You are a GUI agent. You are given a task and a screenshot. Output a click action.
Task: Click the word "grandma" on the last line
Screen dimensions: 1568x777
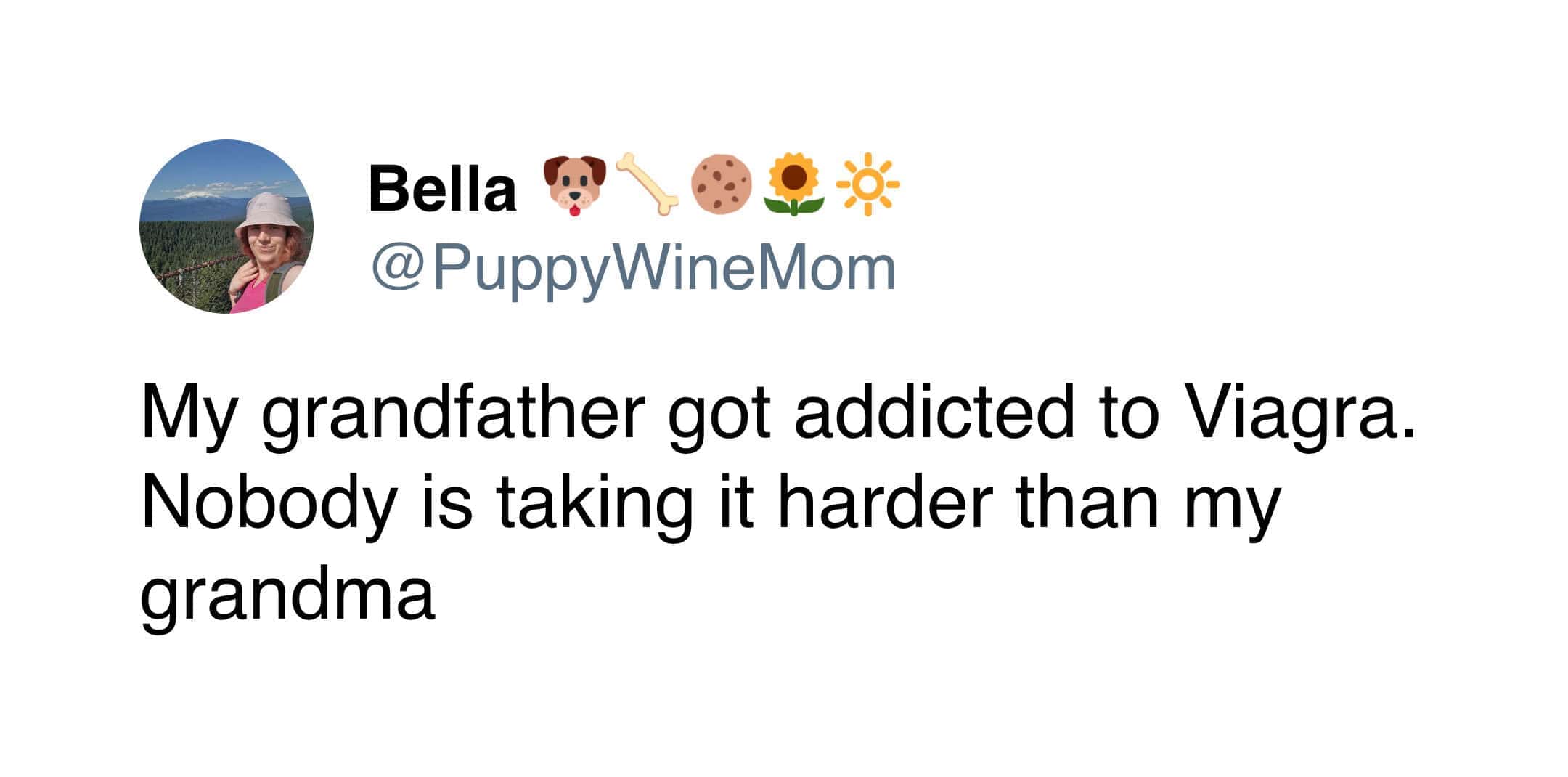(288, 597)
